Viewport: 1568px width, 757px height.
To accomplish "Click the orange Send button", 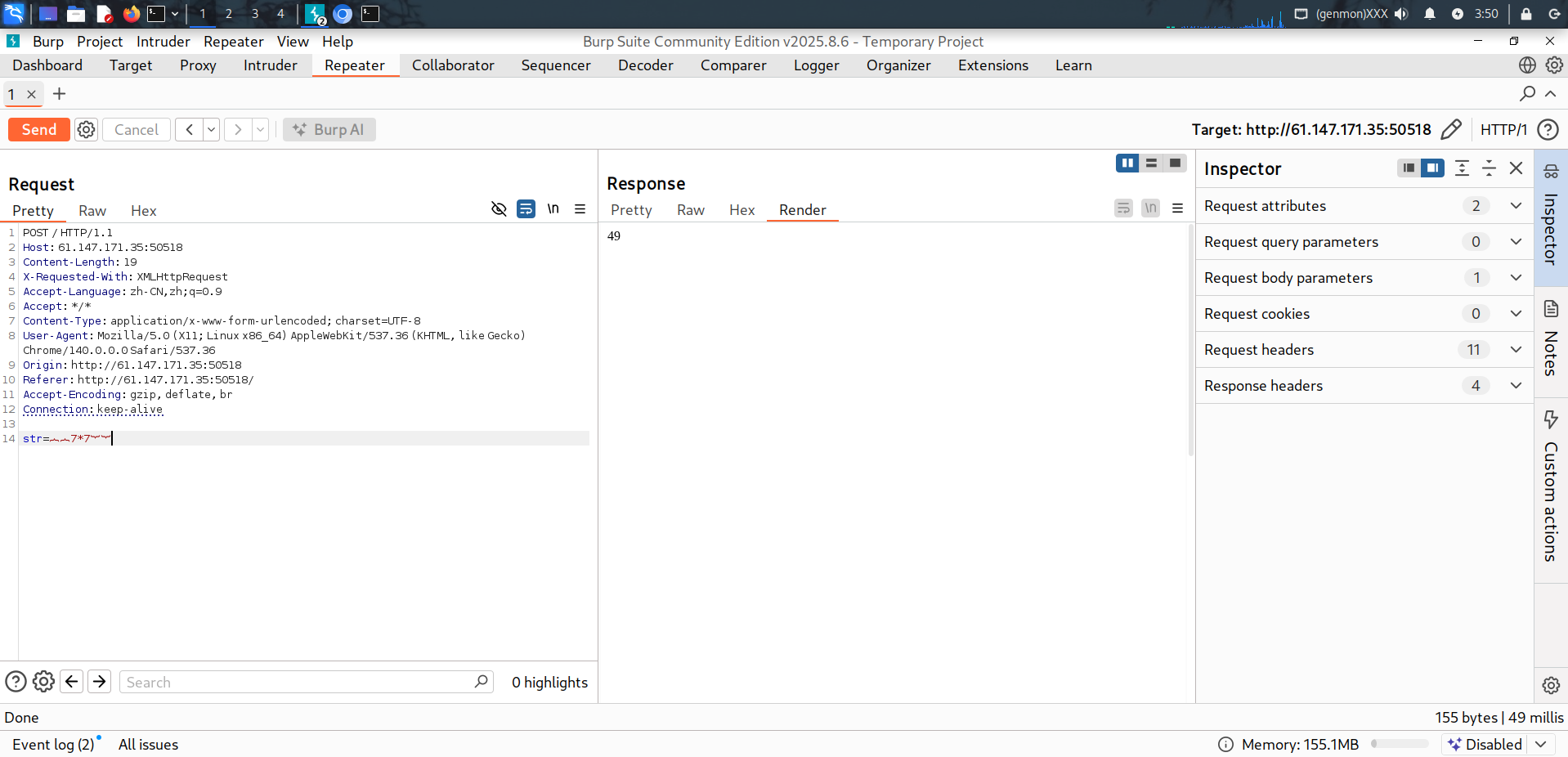I will coord(38,129).
